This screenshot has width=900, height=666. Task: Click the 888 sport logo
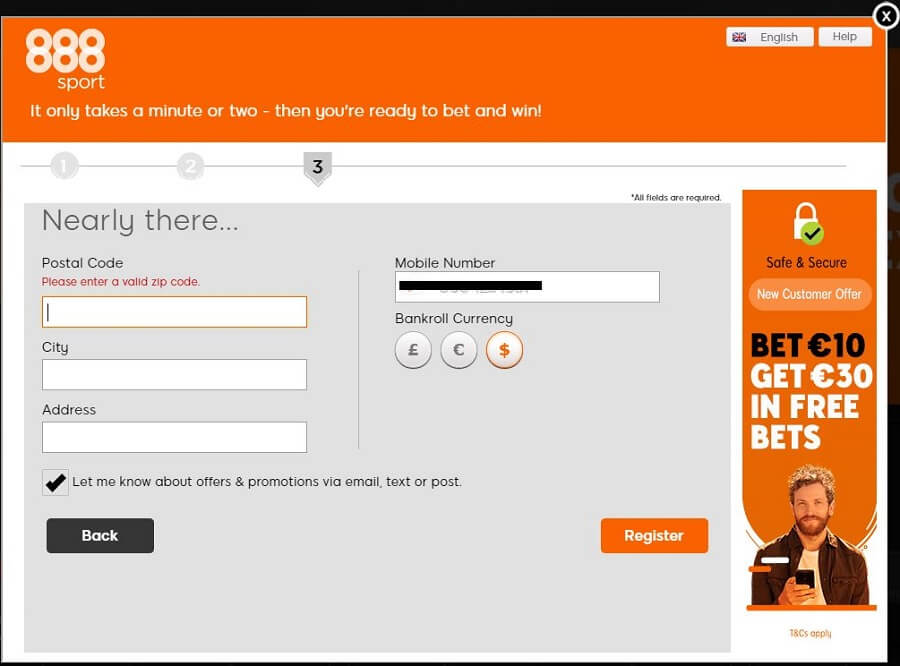pos(65,59)
